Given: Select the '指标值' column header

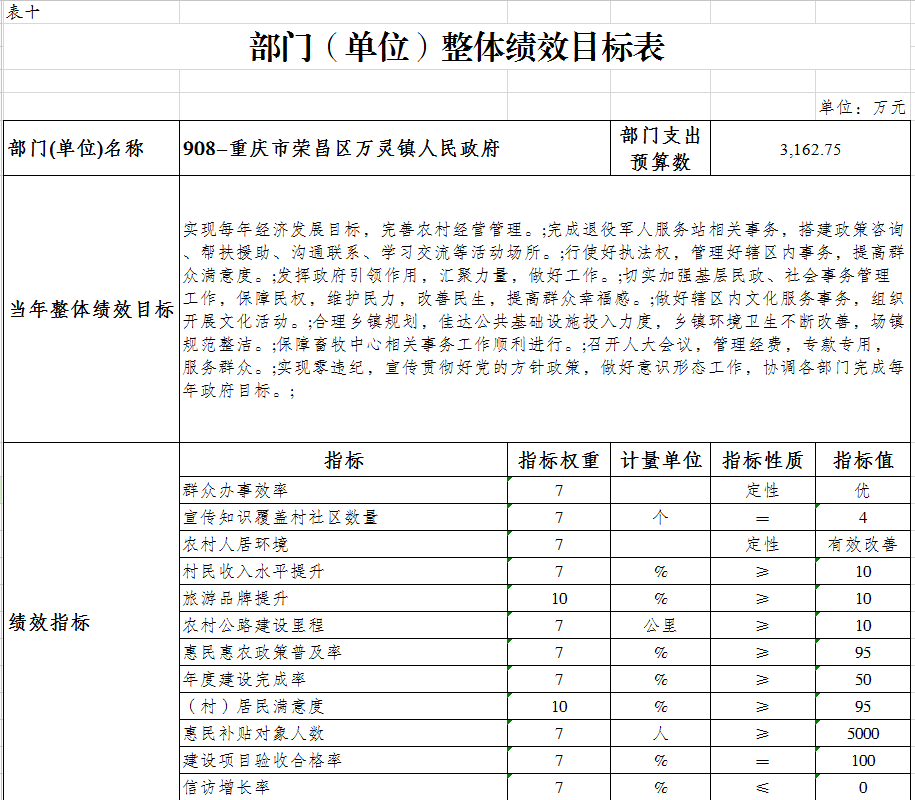Looking at the screenshot, I should click(862, 460).
